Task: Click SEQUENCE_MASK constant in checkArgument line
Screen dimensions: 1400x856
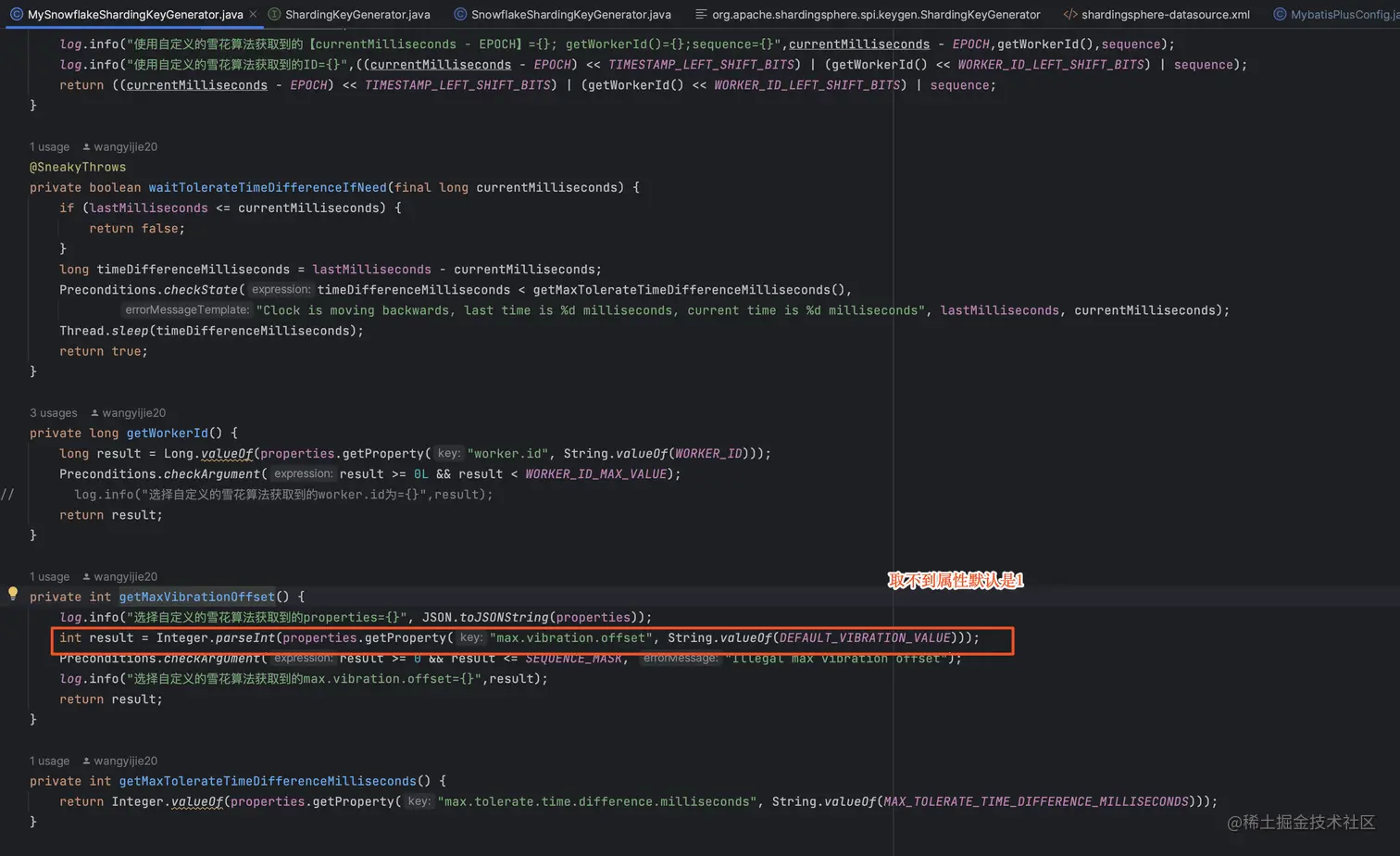Action: coord(573,659)
